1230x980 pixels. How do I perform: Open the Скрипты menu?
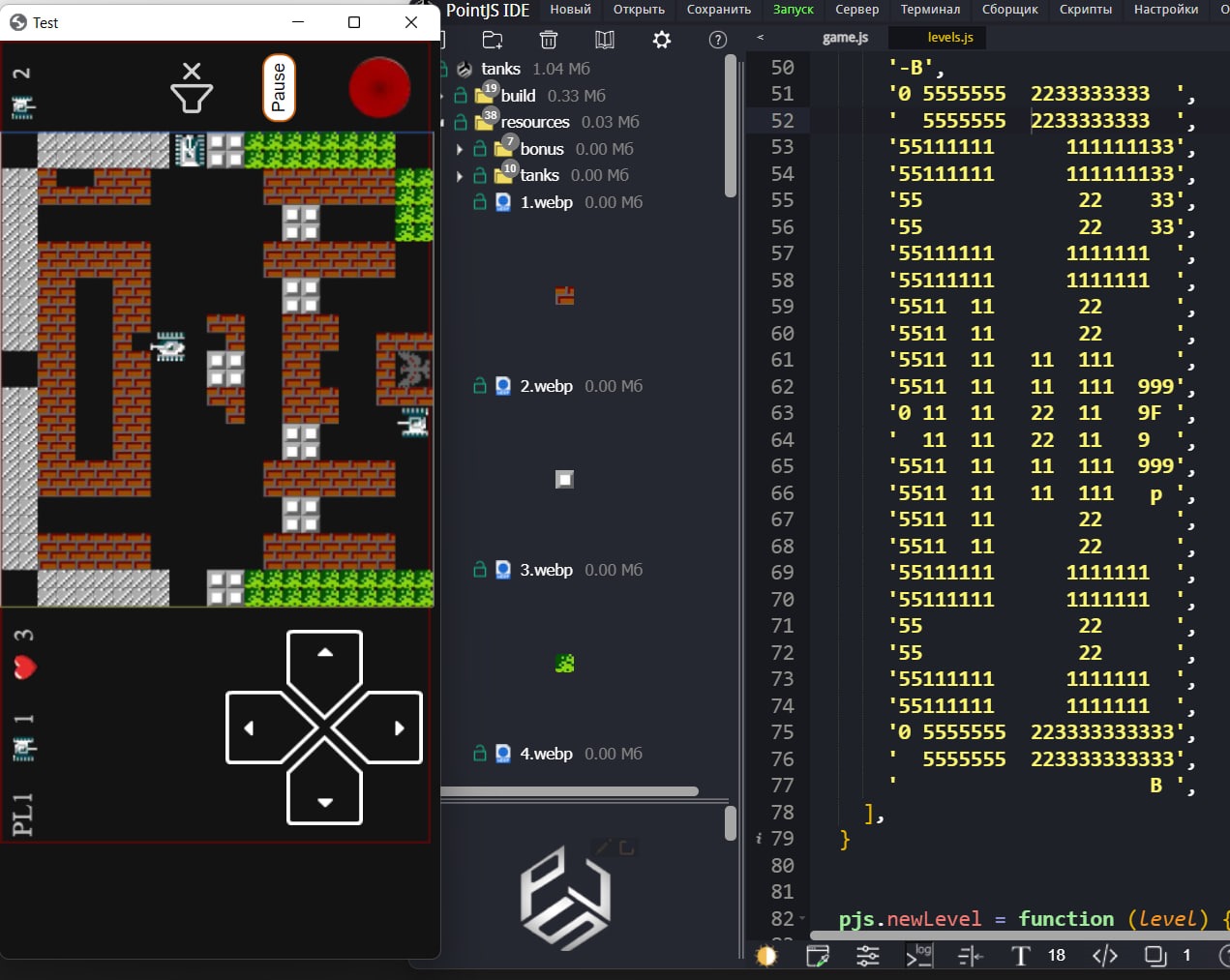1086,10
